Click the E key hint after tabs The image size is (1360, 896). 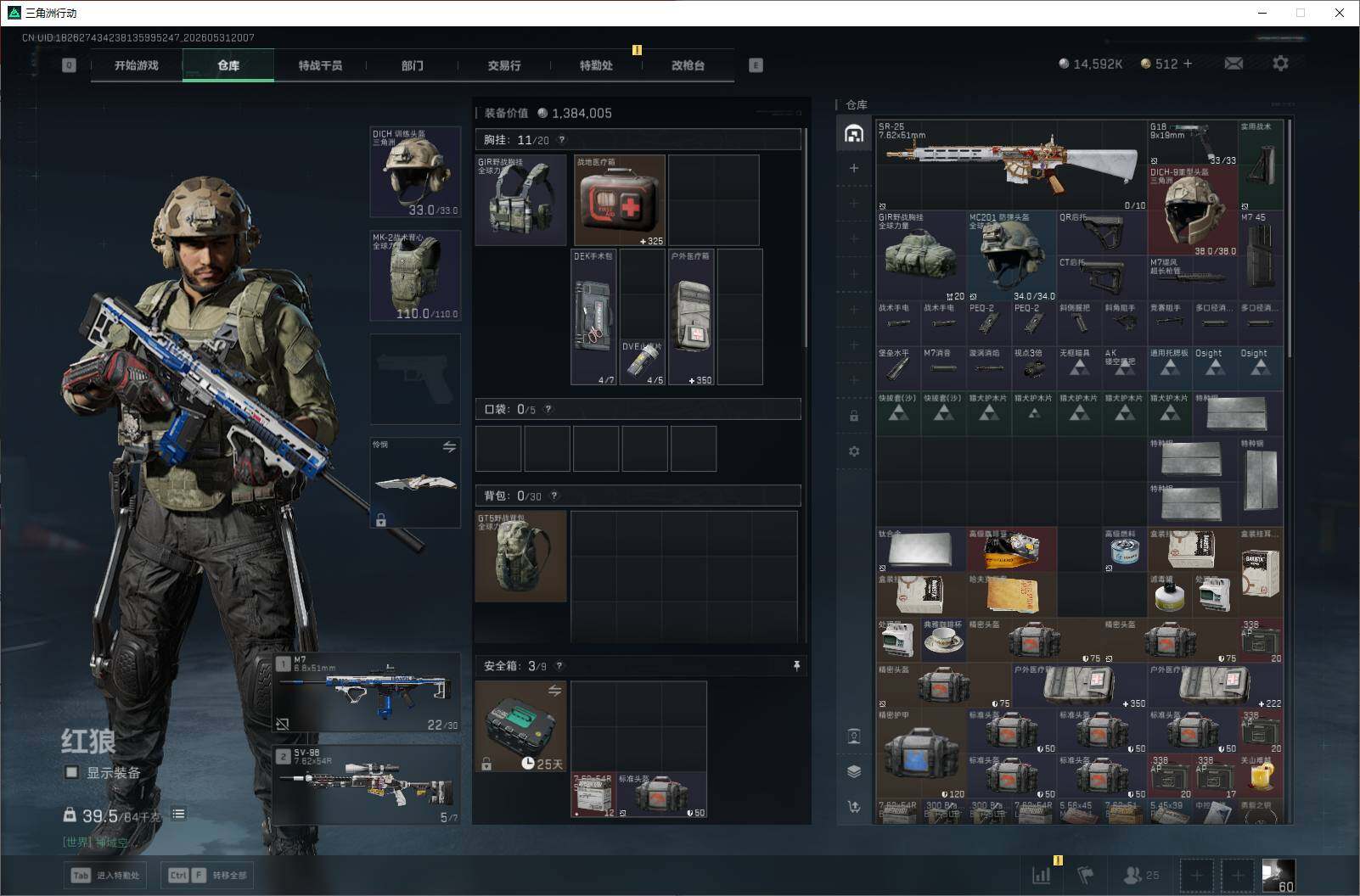click(x=756, y=65)
